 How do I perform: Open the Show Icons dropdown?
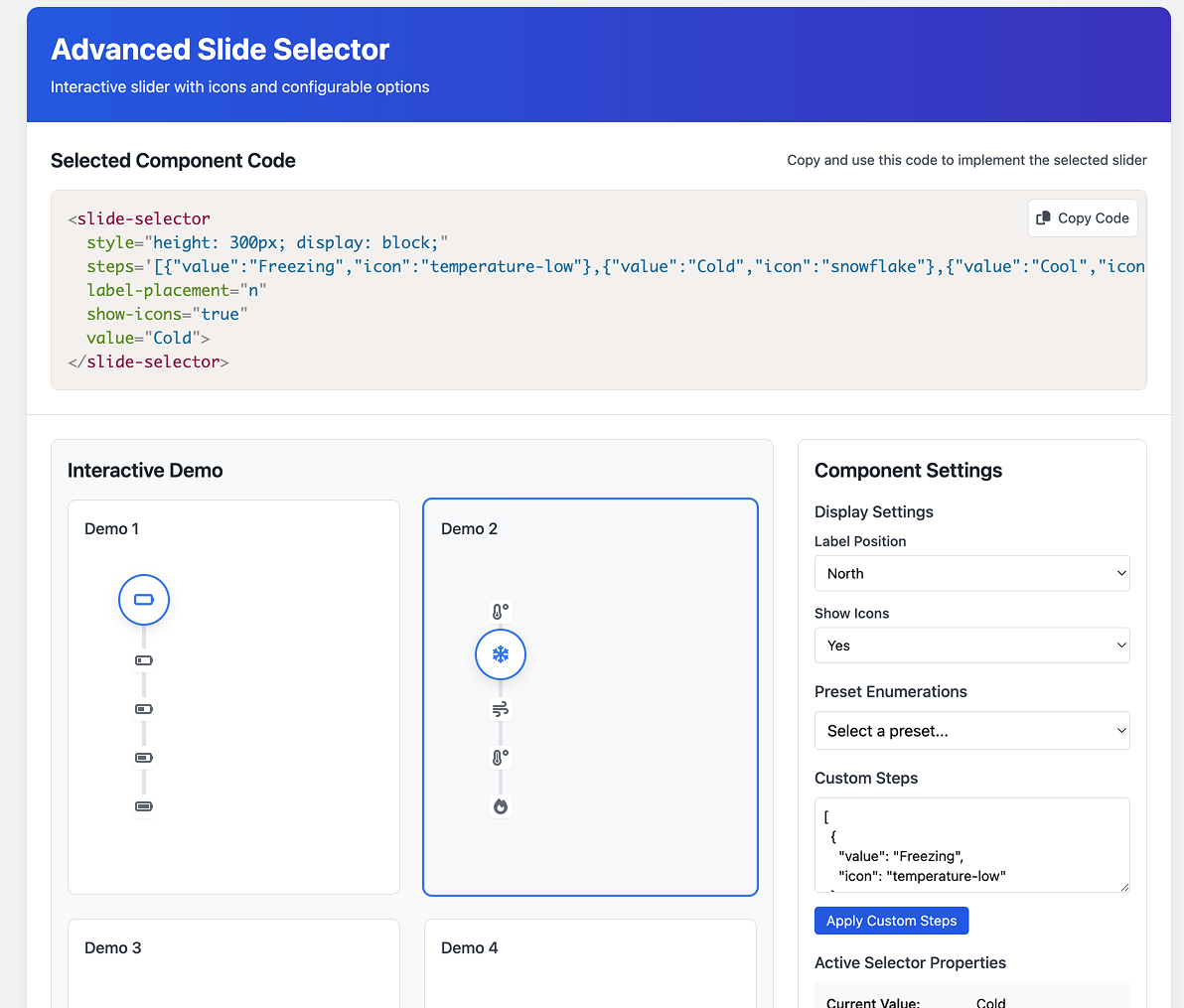click(x=971, y=645)
